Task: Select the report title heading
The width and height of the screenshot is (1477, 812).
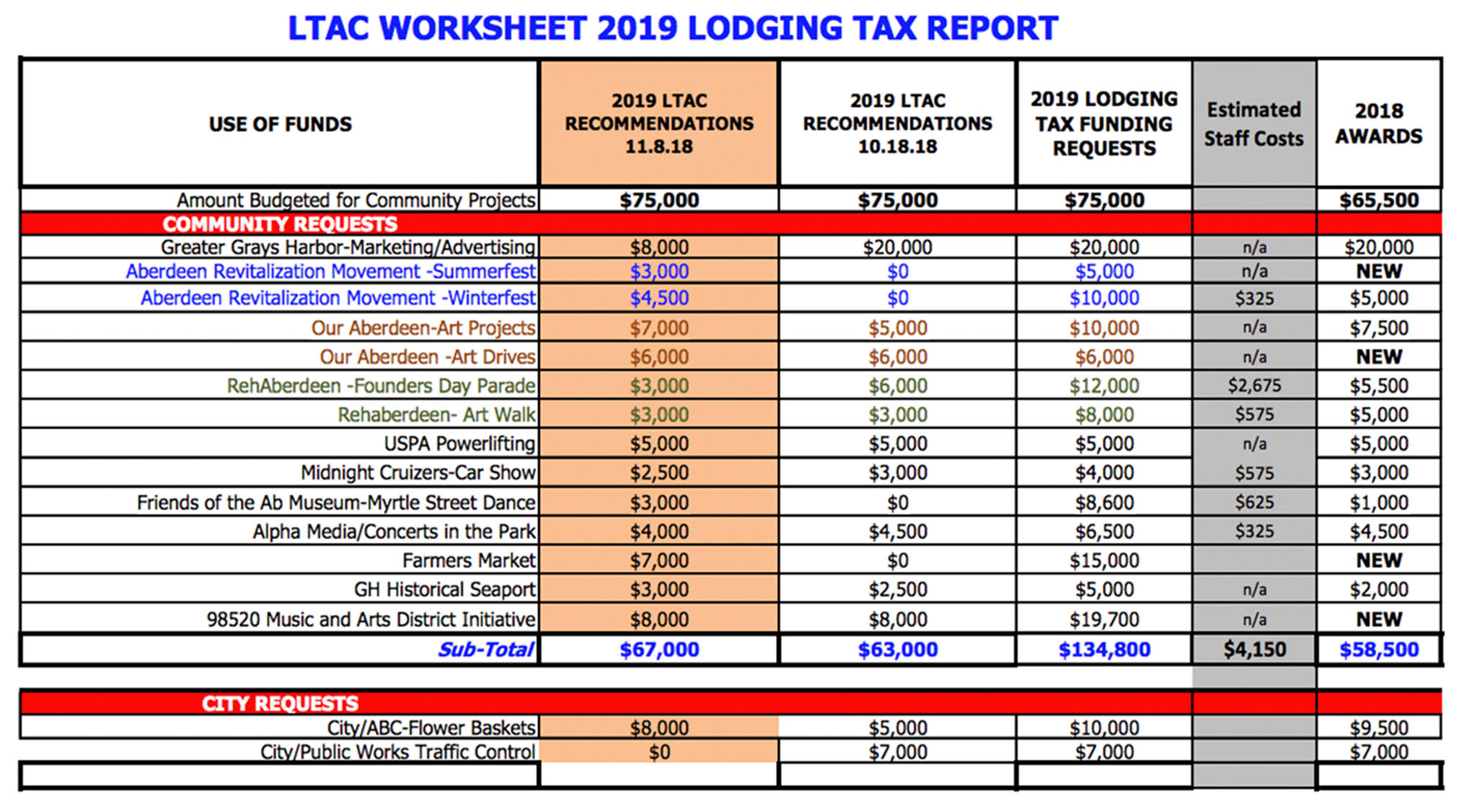Action: click(x=672, y=29)
